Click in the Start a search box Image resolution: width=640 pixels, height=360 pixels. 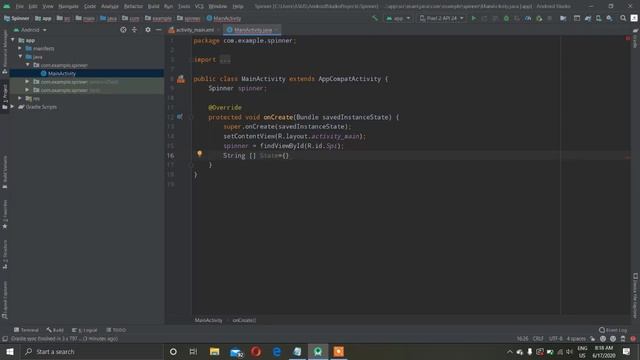[92, 351]
